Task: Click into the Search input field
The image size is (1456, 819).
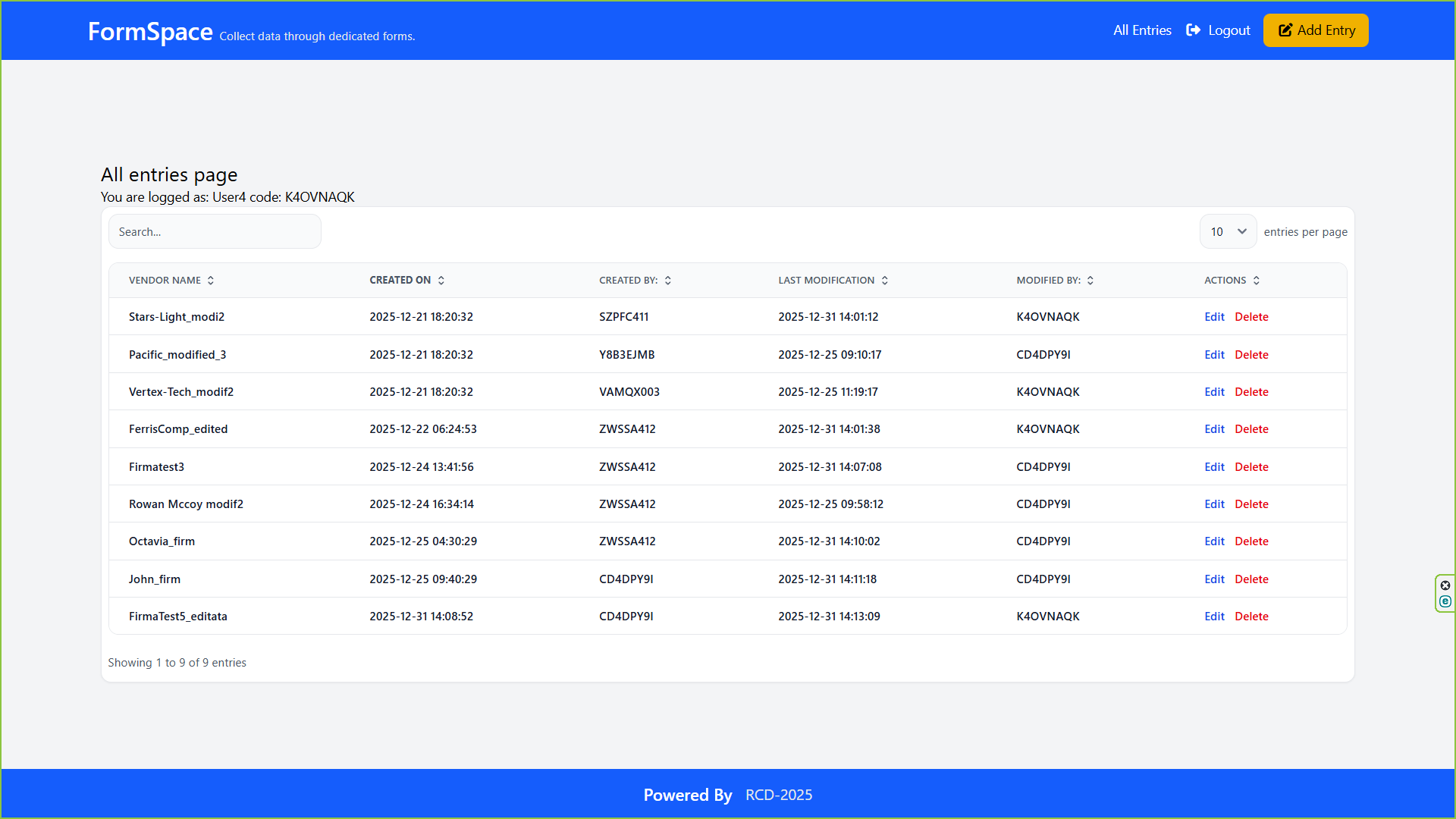Action: [215, 232]
